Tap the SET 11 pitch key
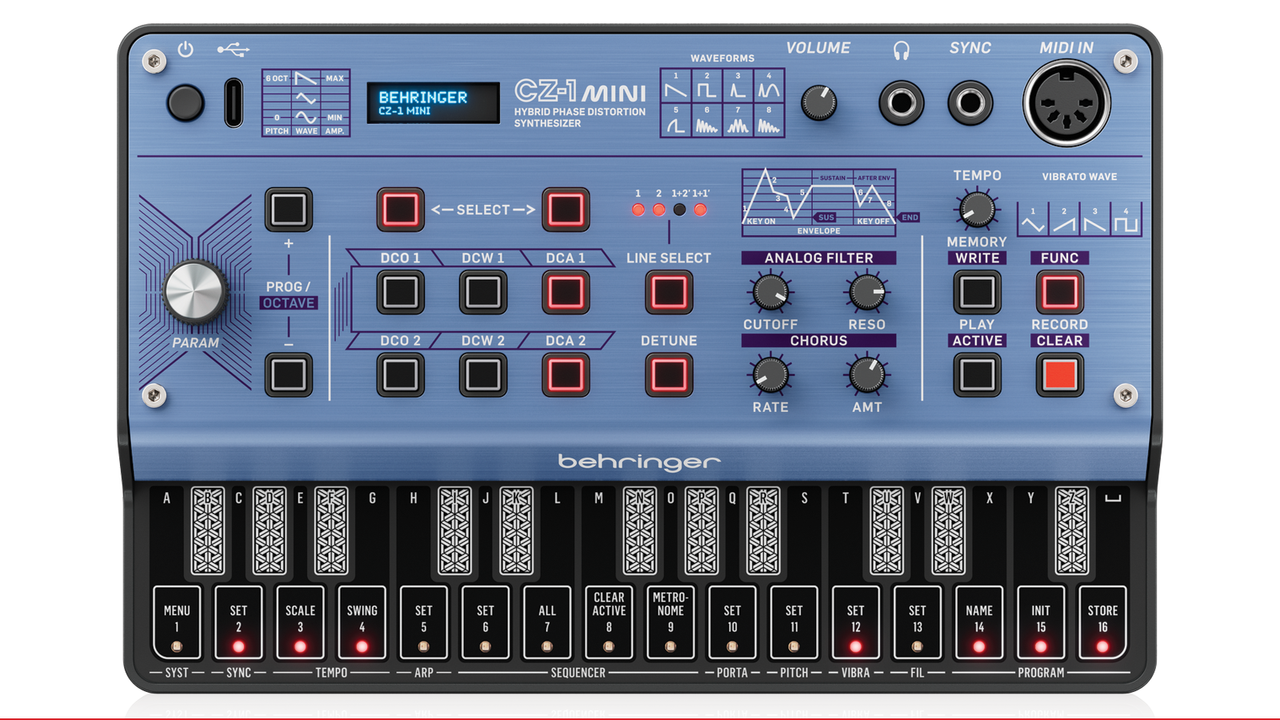Screen dimensions: 1280x720 point(794,622)
